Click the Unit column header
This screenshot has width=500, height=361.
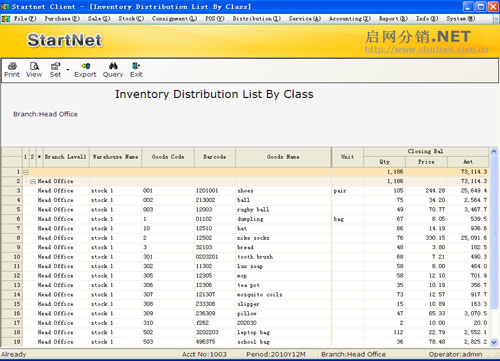[347, 157]
